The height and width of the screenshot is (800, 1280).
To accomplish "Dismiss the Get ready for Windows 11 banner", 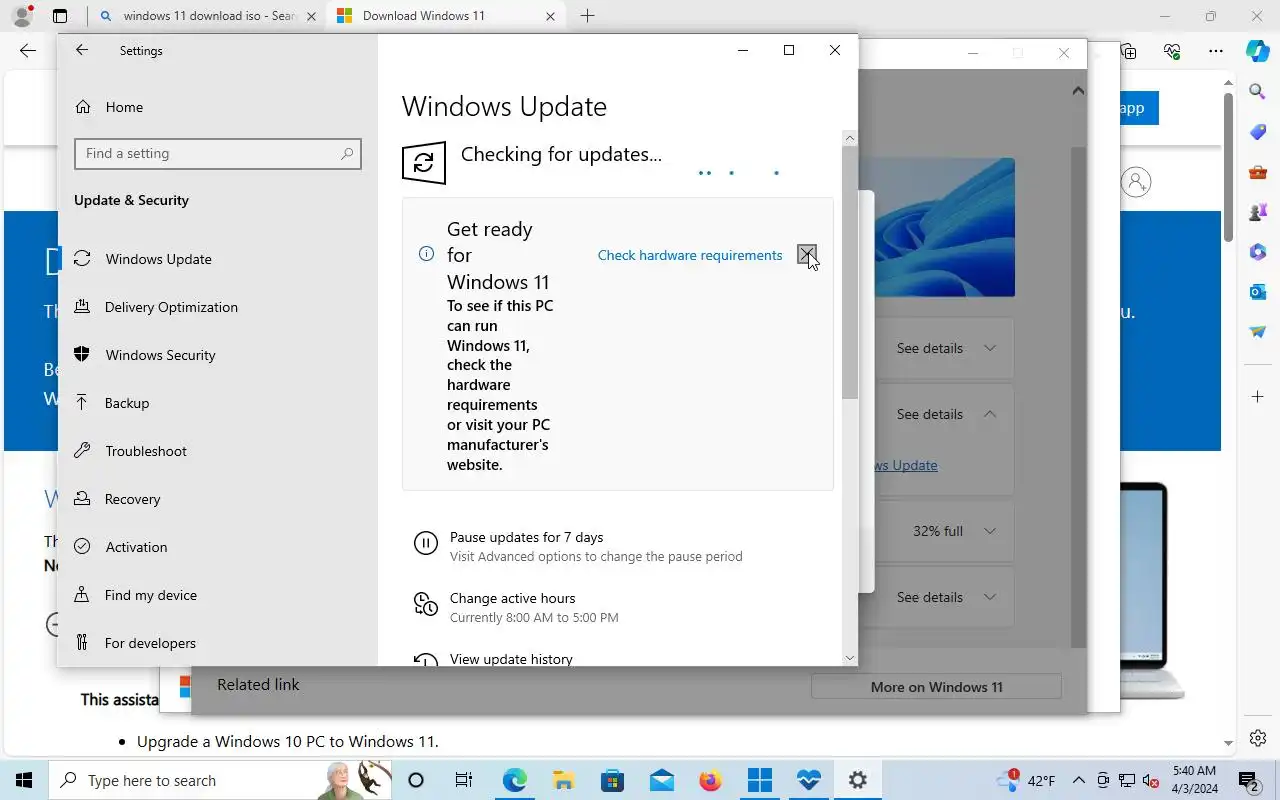I will [x=806, y=254].
